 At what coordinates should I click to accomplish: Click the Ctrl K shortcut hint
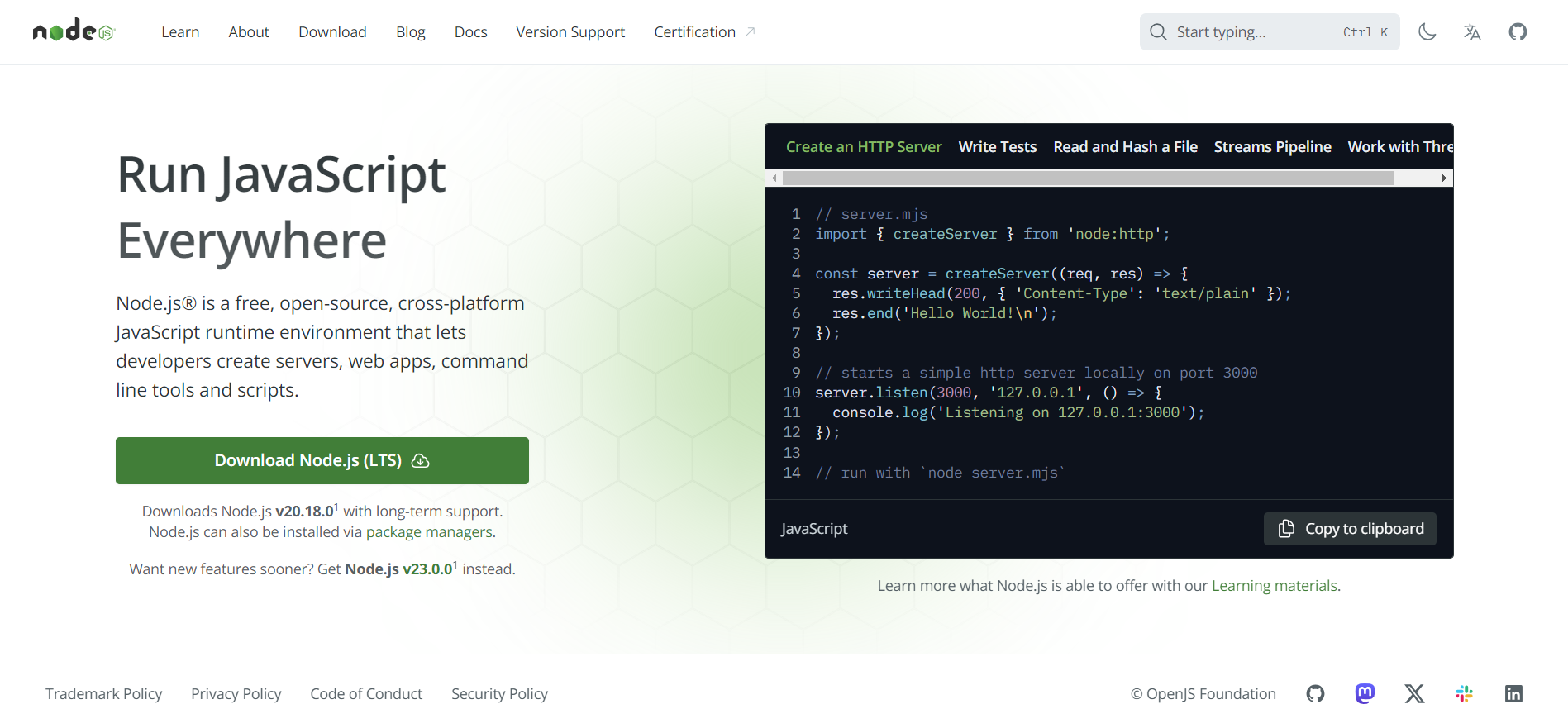point(1365,31)
